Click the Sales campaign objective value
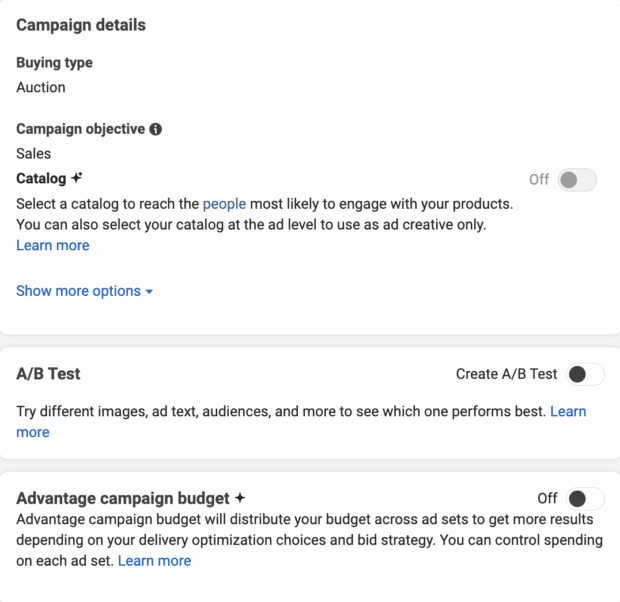This screenshot has height=602, width=620. (34, 153)
